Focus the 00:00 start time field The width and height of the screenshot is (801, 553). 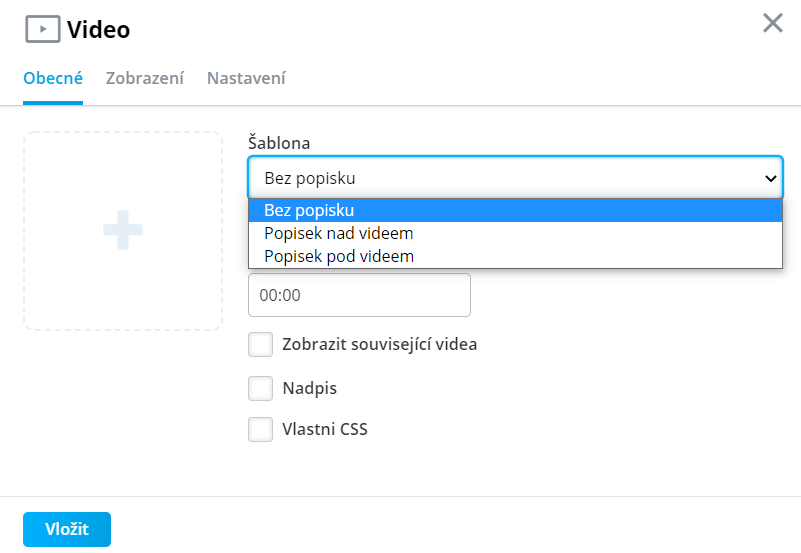[359, 295]
